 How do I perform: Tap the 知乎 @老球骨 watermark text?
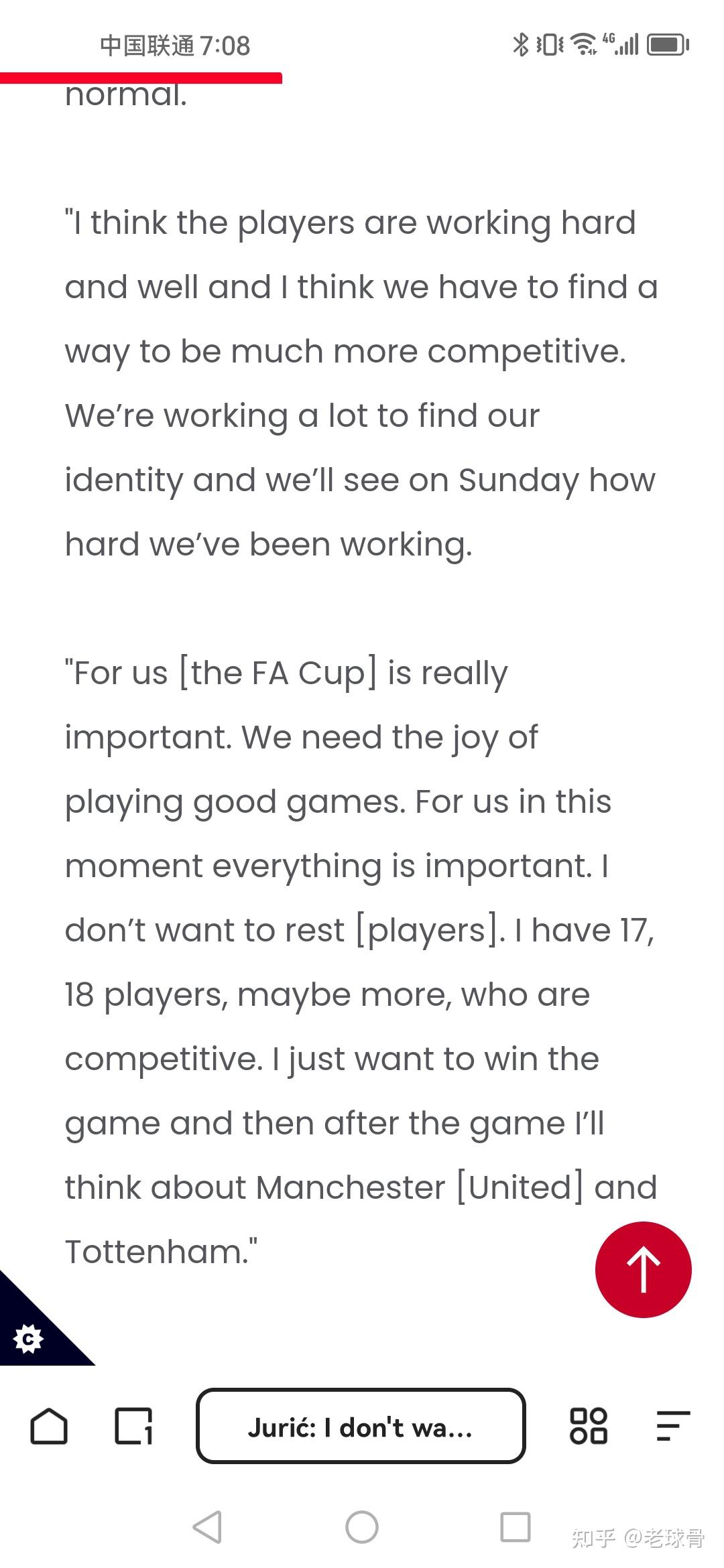coord(638,1537)
